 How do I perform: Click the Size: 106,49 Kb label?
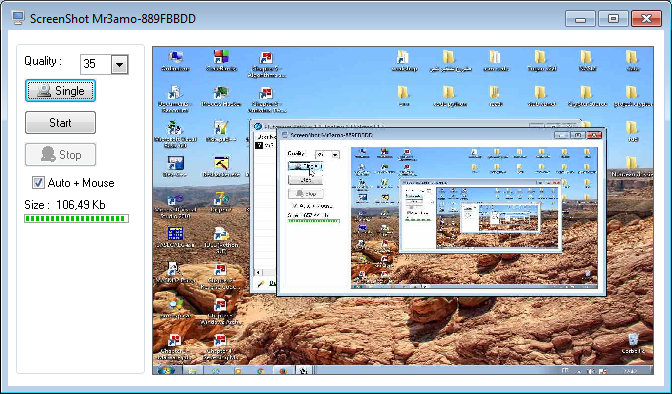pos(65,205)
